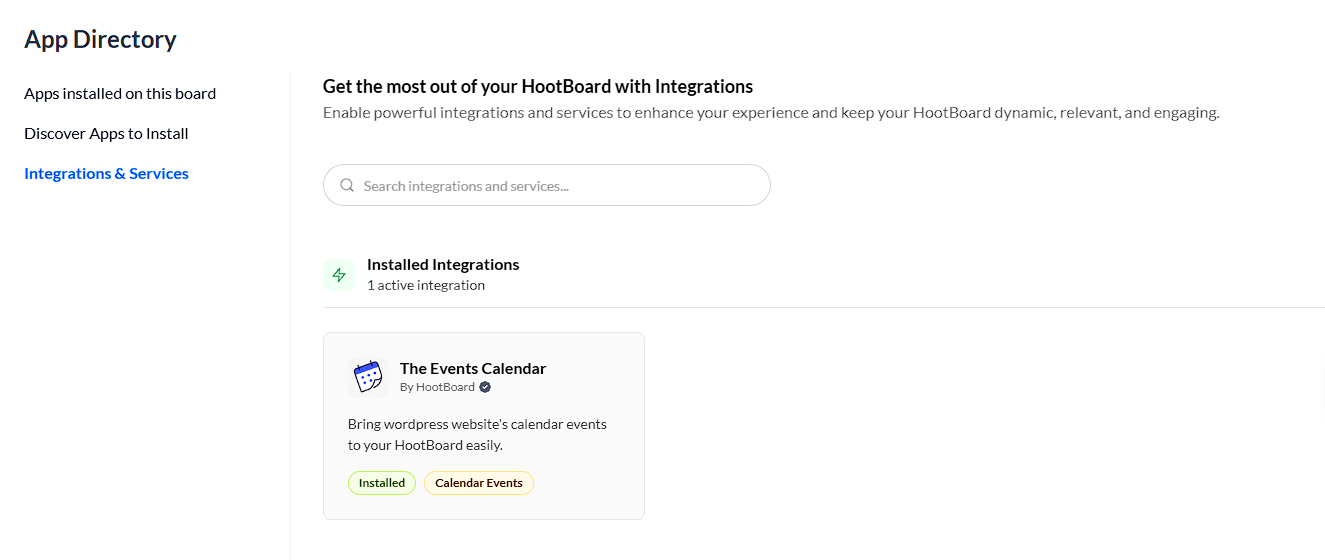Click the search magnifier icon
This screenshot has height=560, width=1325.
(347, 185)
